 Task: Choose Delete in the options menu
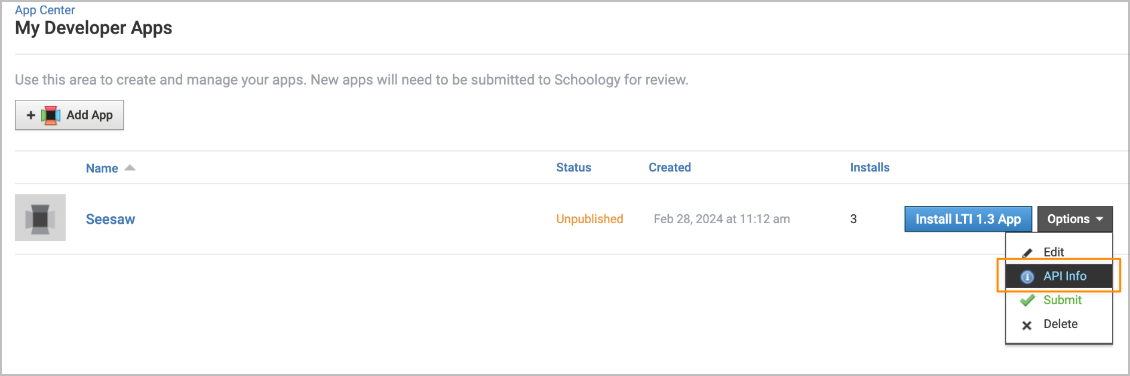1059,324
